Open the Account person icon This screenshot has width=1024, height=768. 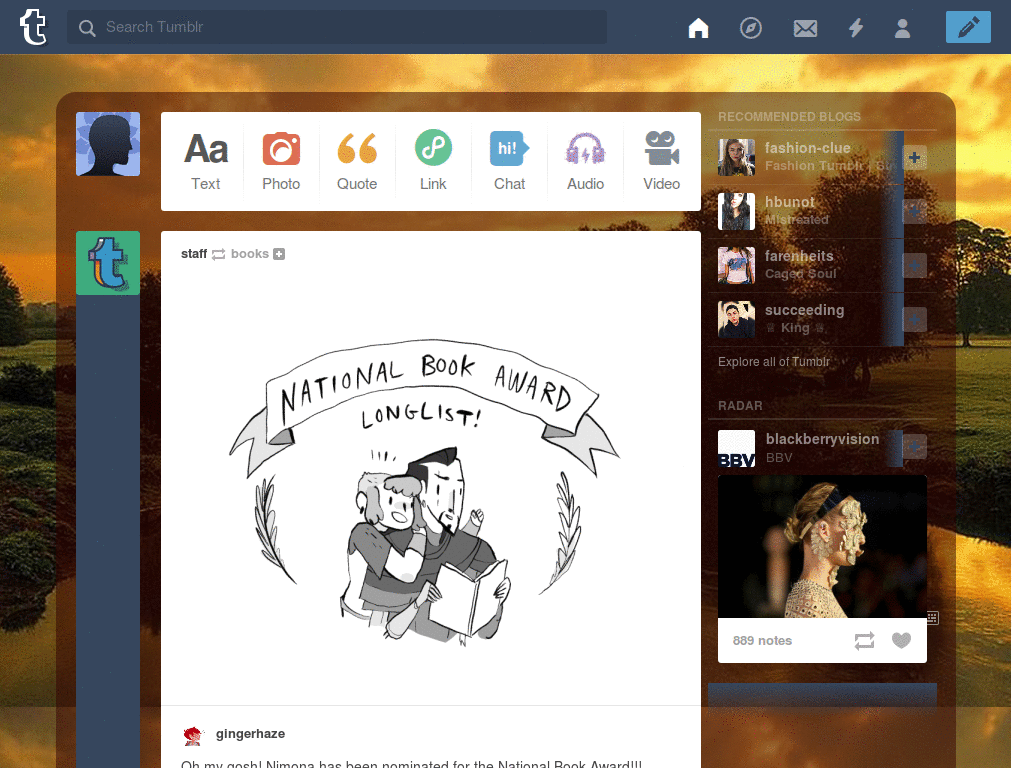coord(903,28)
